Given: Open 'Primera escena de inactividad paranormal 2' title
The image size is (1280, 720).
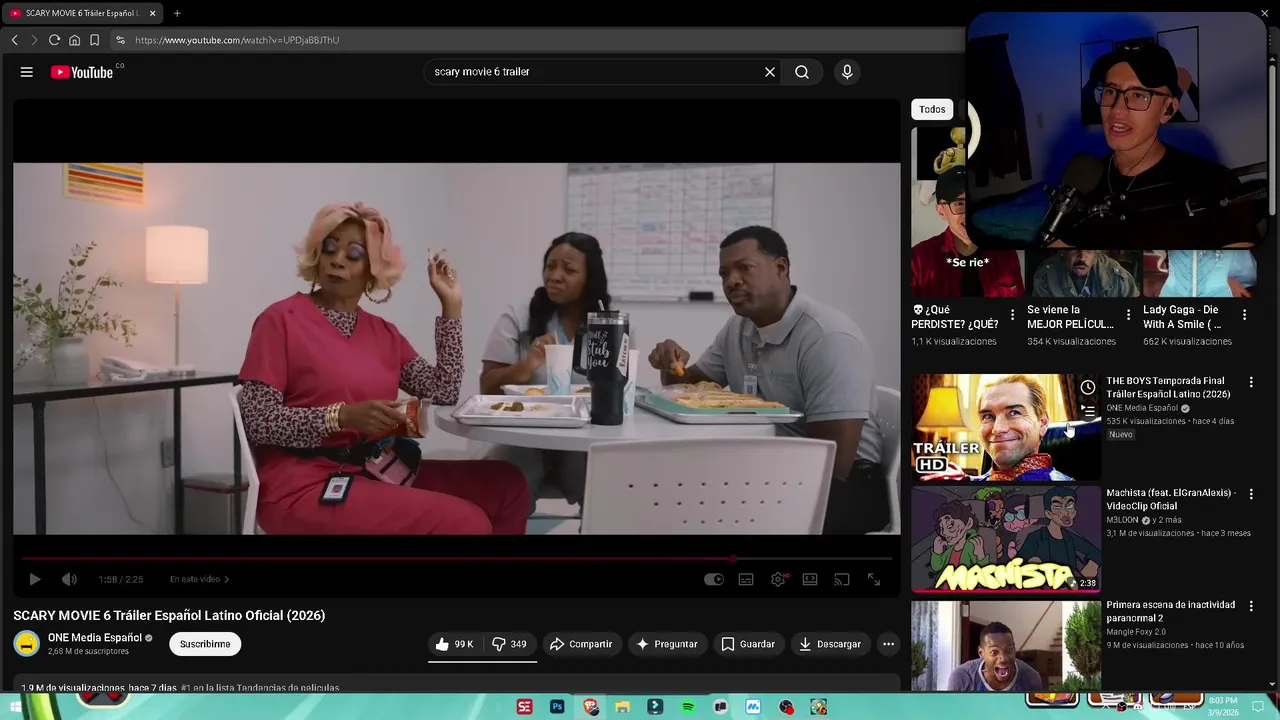Looking at the screenshot, I should coord(1171,611).
